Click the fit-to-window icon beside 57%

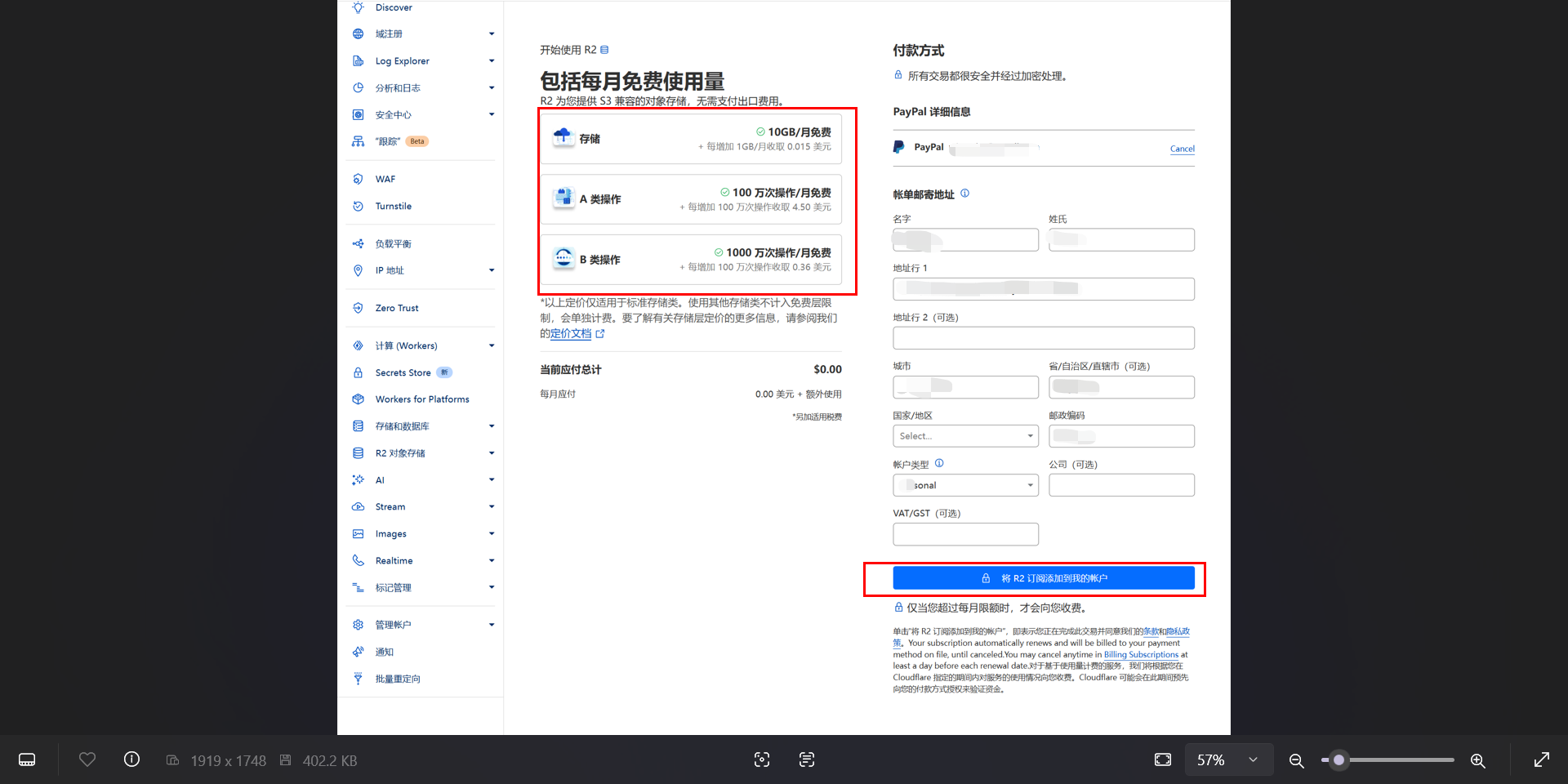tap(1163, 760)
